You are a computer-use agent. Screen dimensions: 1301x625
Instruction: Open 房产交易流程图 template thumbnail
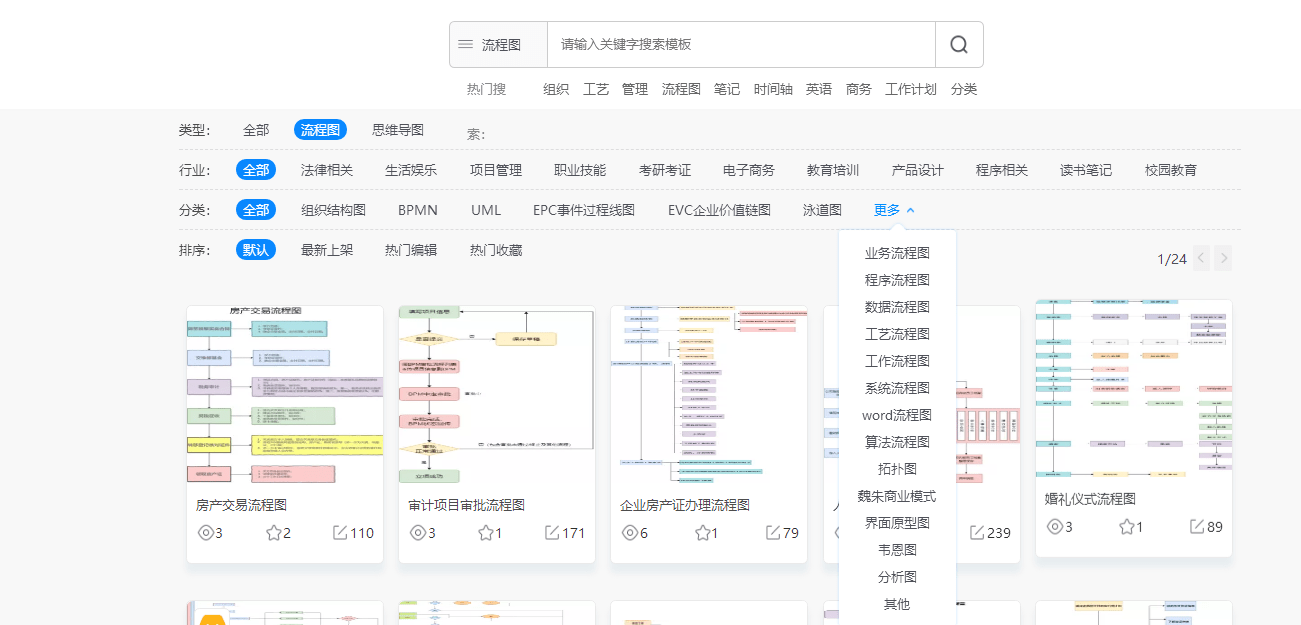(285, 396)
